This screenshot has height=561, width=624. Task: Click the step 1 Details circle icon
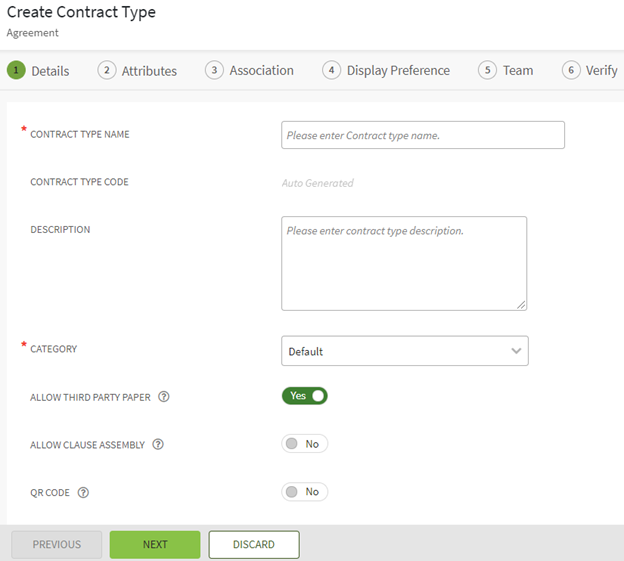(x=15, y=70)
